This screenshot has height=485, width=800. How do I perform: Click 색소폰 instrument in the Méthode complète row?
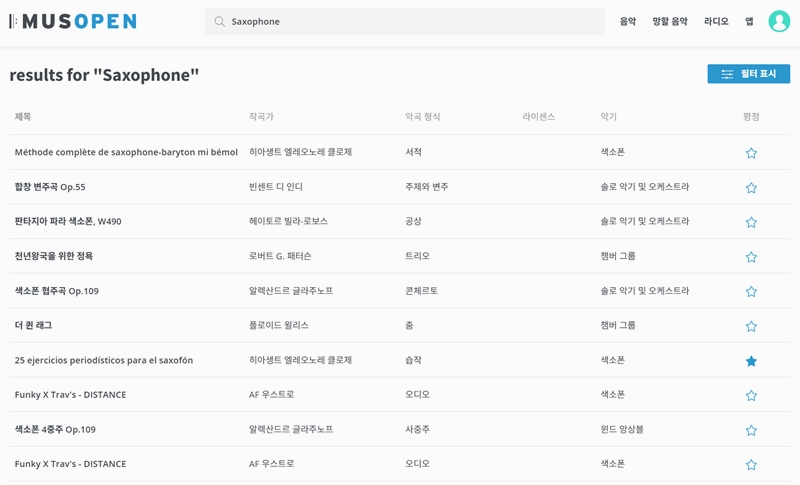point(612,152)
